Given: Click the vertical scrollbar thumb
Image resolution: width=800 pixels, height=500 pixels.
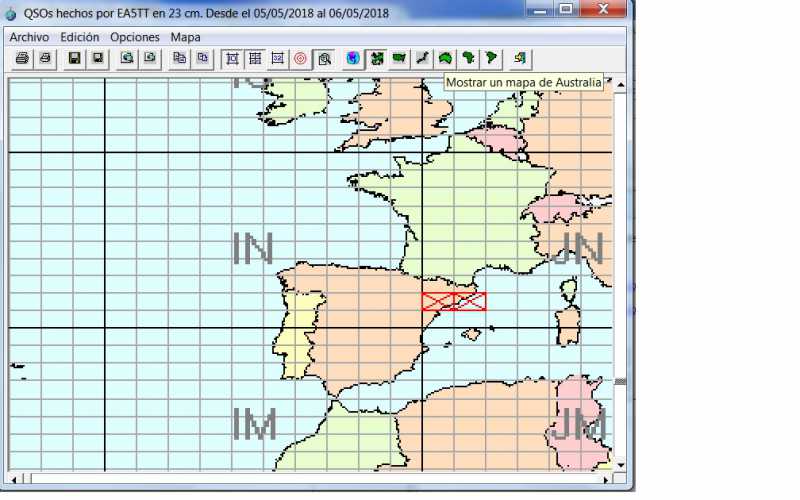Looking at the screenshot, I should [x=620, y=382].
